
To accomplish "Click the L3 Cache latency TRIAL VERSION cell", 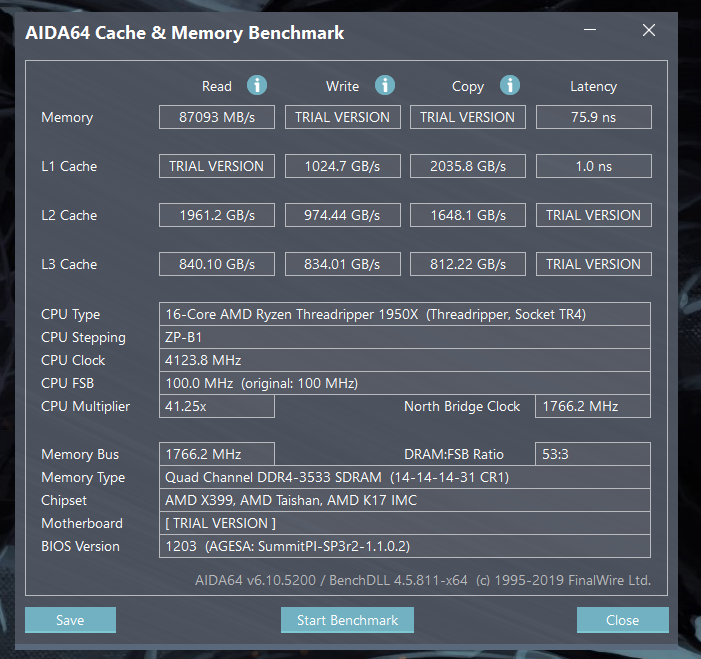I will click(594, 264).
